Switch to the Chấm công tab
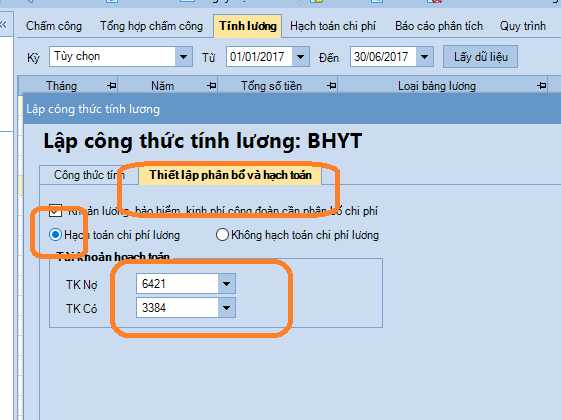The height and width of the screenshot is (420, 561). pos(54,26)
